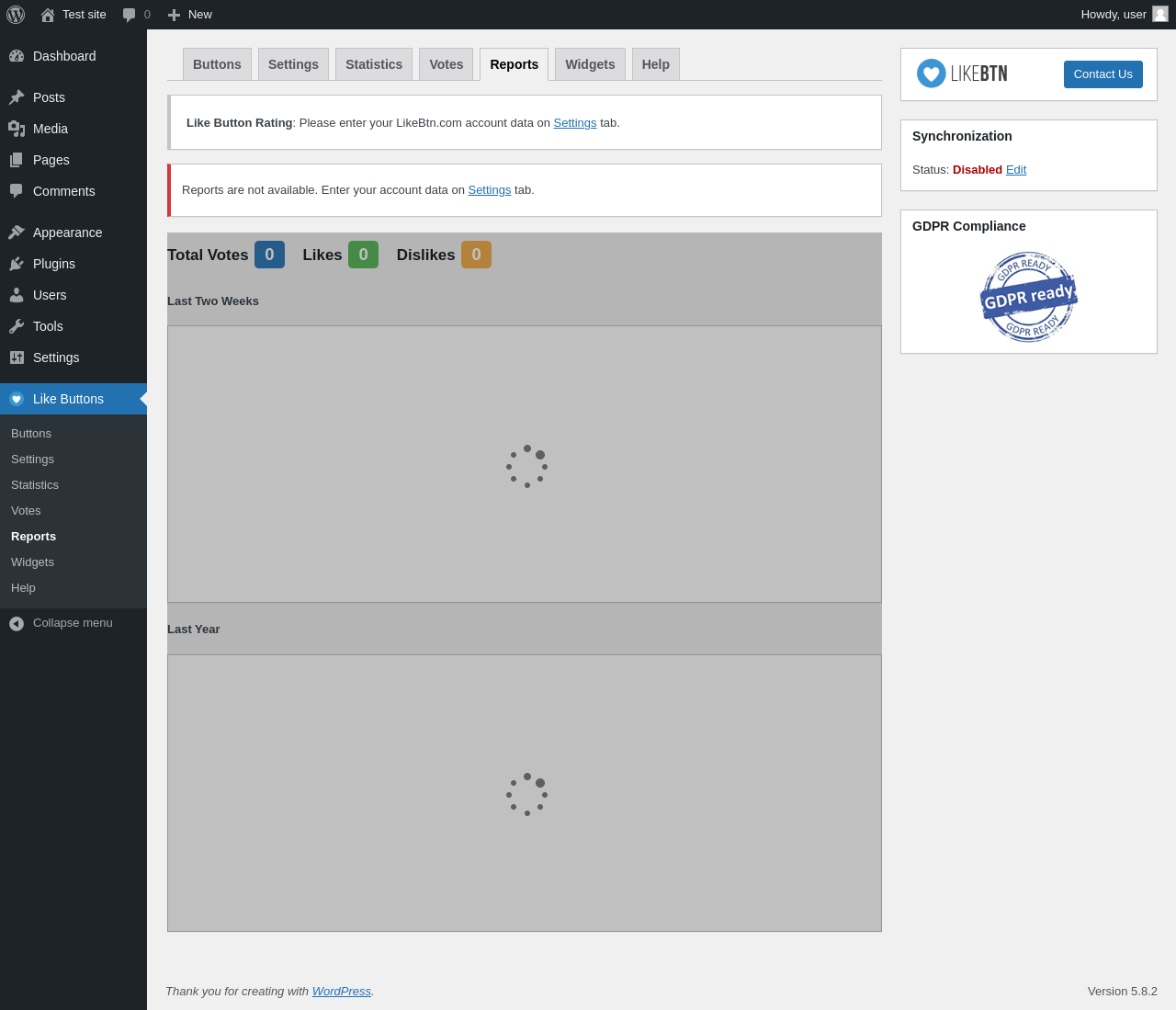This screenshot has height=1010, width=1176.
Task: Open the Test site home icon
Action: click(48, 15)
